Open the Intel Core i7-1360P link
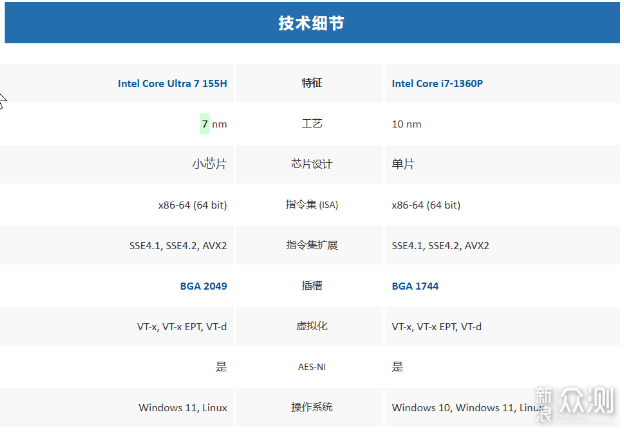This screenshot has width=624, height=432. coord(437,84)
